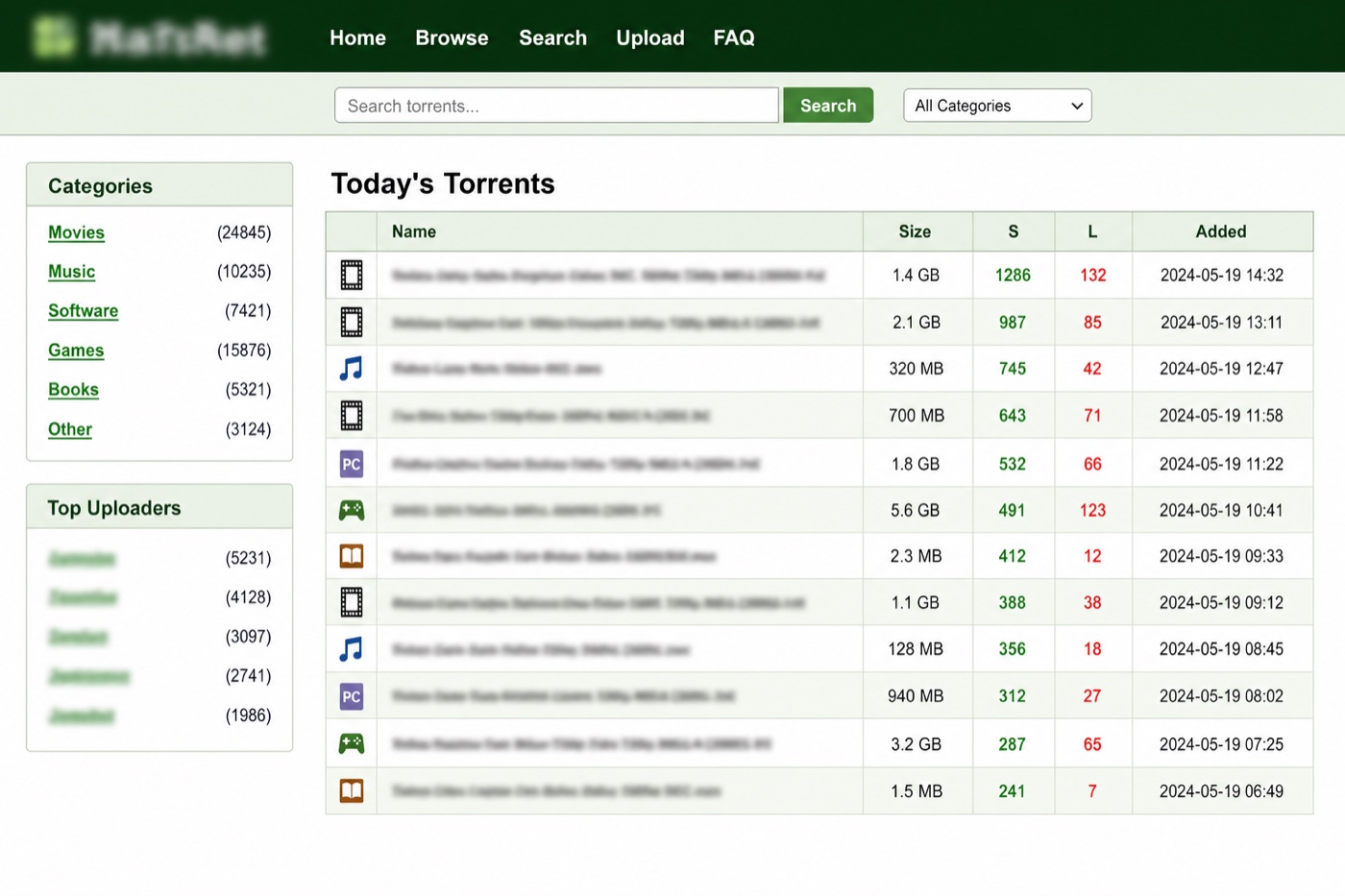The height and width of the screenshot is (896, 1345).
Task: Click the gamepad icon in the 5.6 GB row
Action: (x=352, y=510)
